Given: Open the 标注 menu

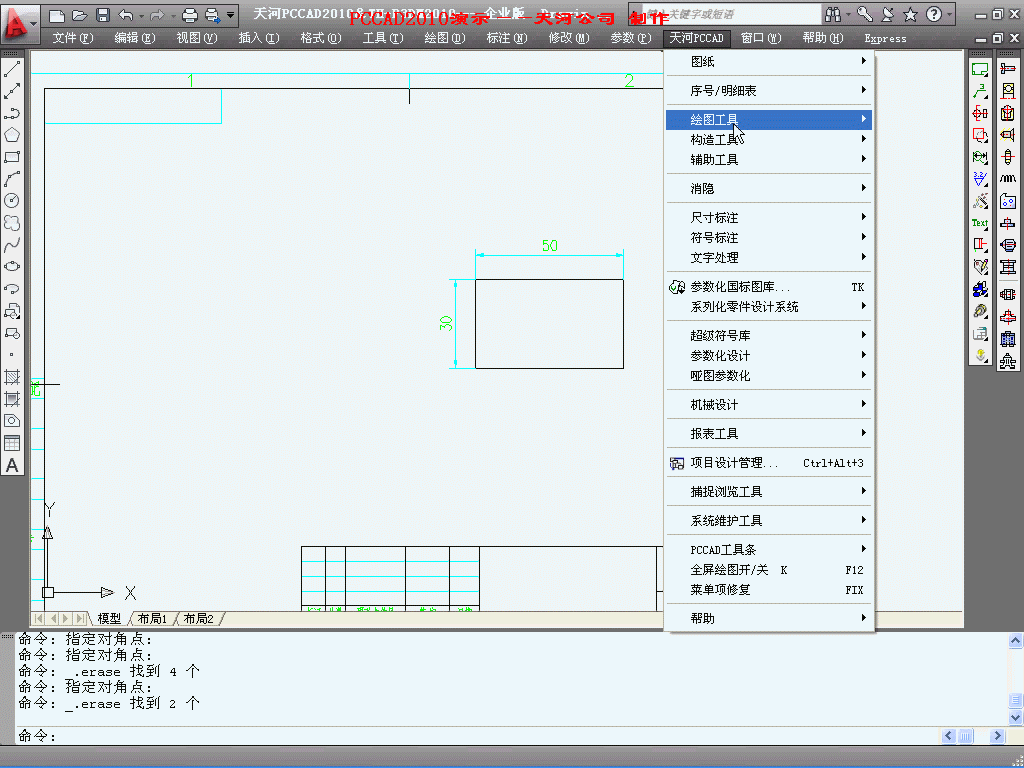Looking at the screenshot, I should click(x=507, y=38).
